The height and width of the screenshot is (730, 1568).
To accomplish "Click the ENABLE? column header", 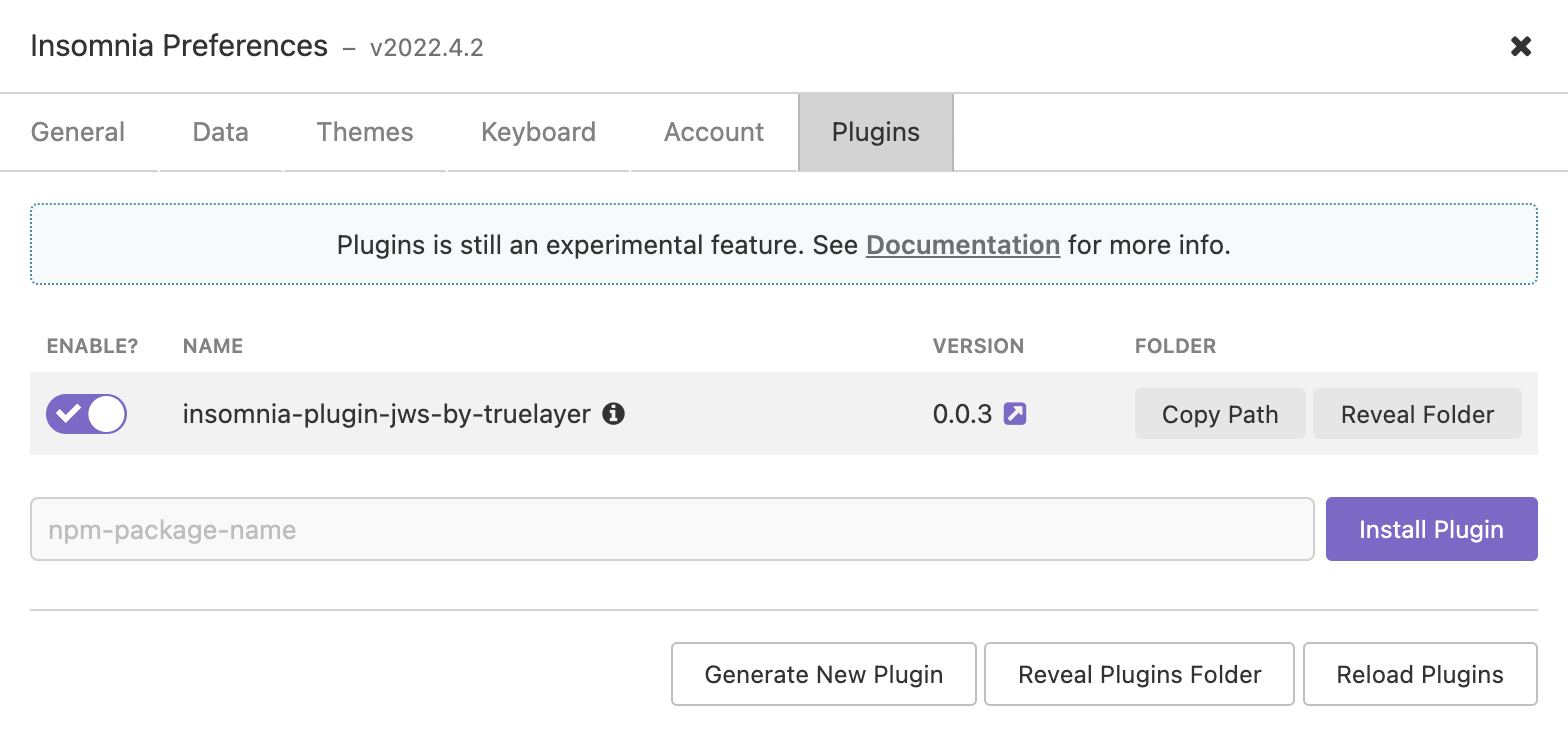I will point(92,346).
